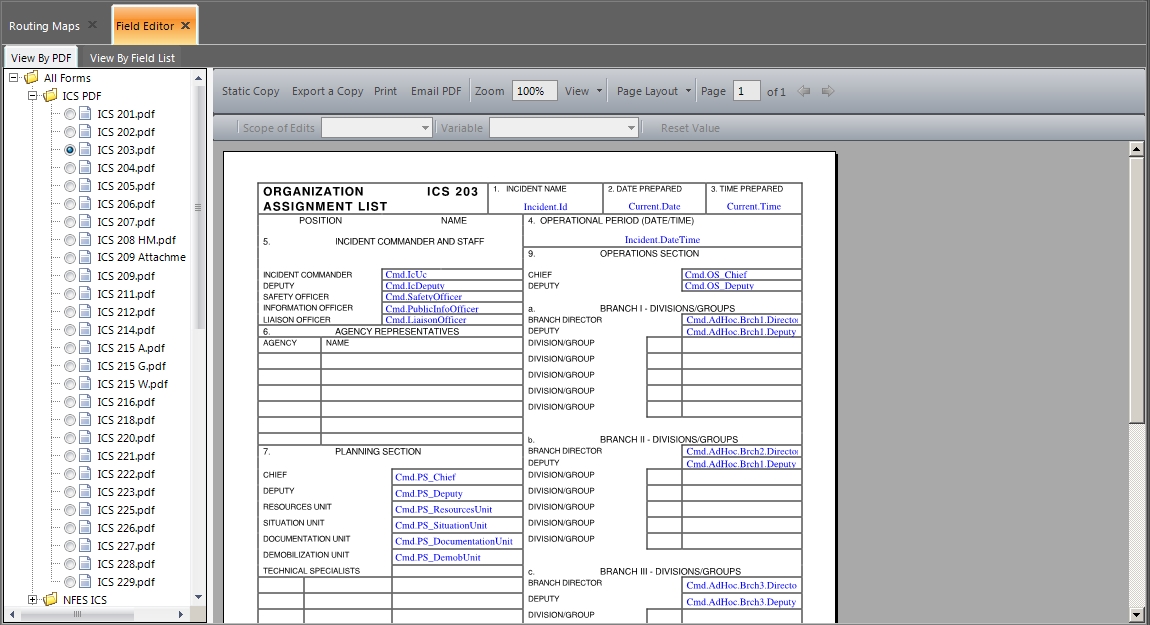
Task: Click the PDF viewer scroll up arrow
Action: tap(1136, 149)
